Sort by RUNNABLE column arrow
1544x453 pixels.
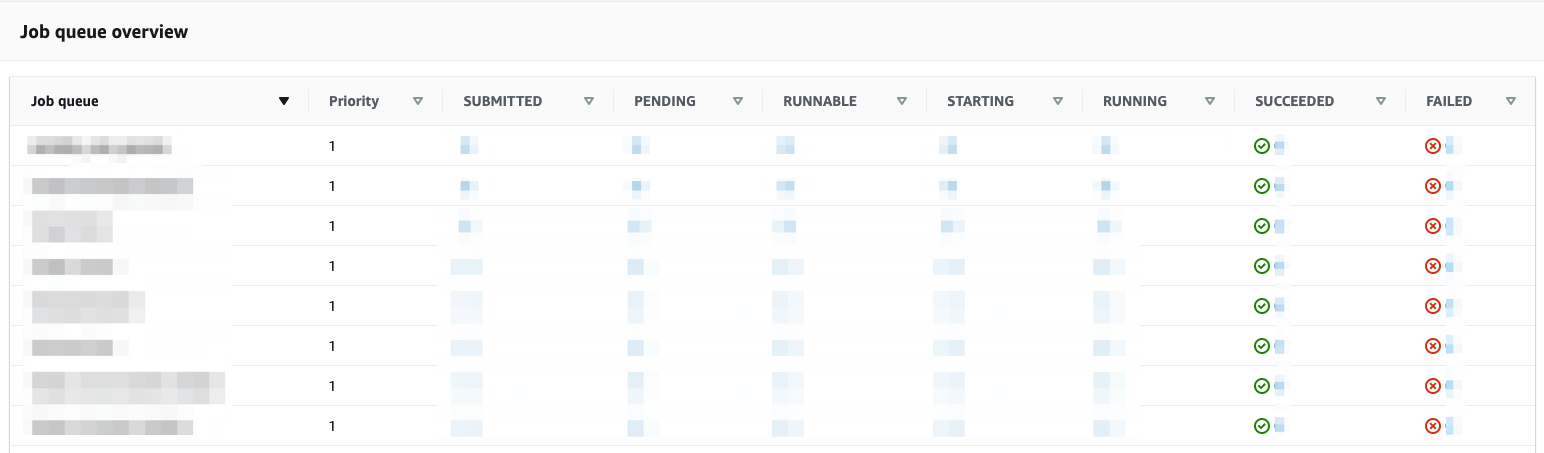point(902,101)
